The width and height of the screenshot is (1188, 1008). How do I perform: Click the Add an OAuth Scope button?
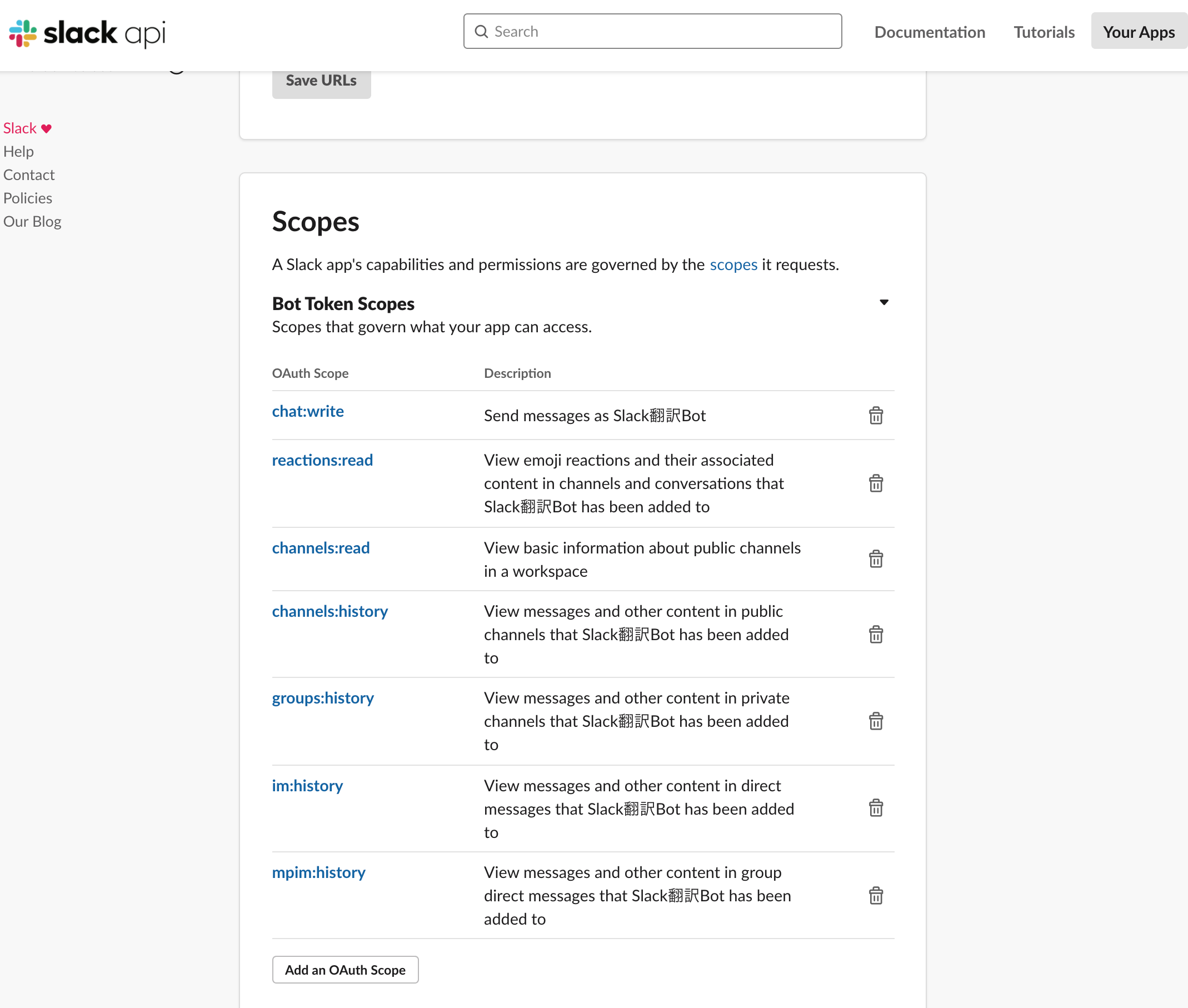[345, 970]
